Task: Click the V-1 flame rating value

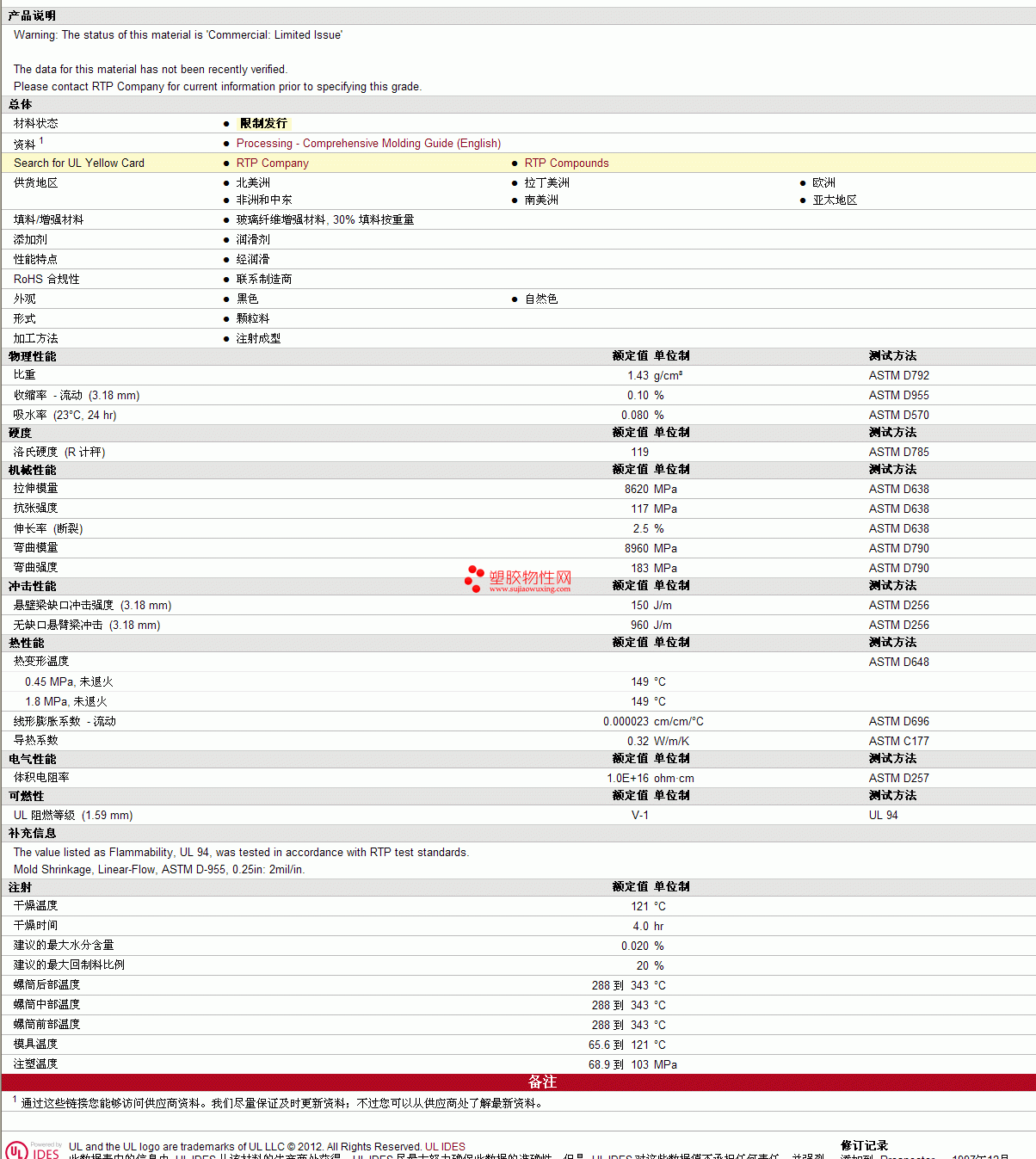Action: tap(640, 816)
